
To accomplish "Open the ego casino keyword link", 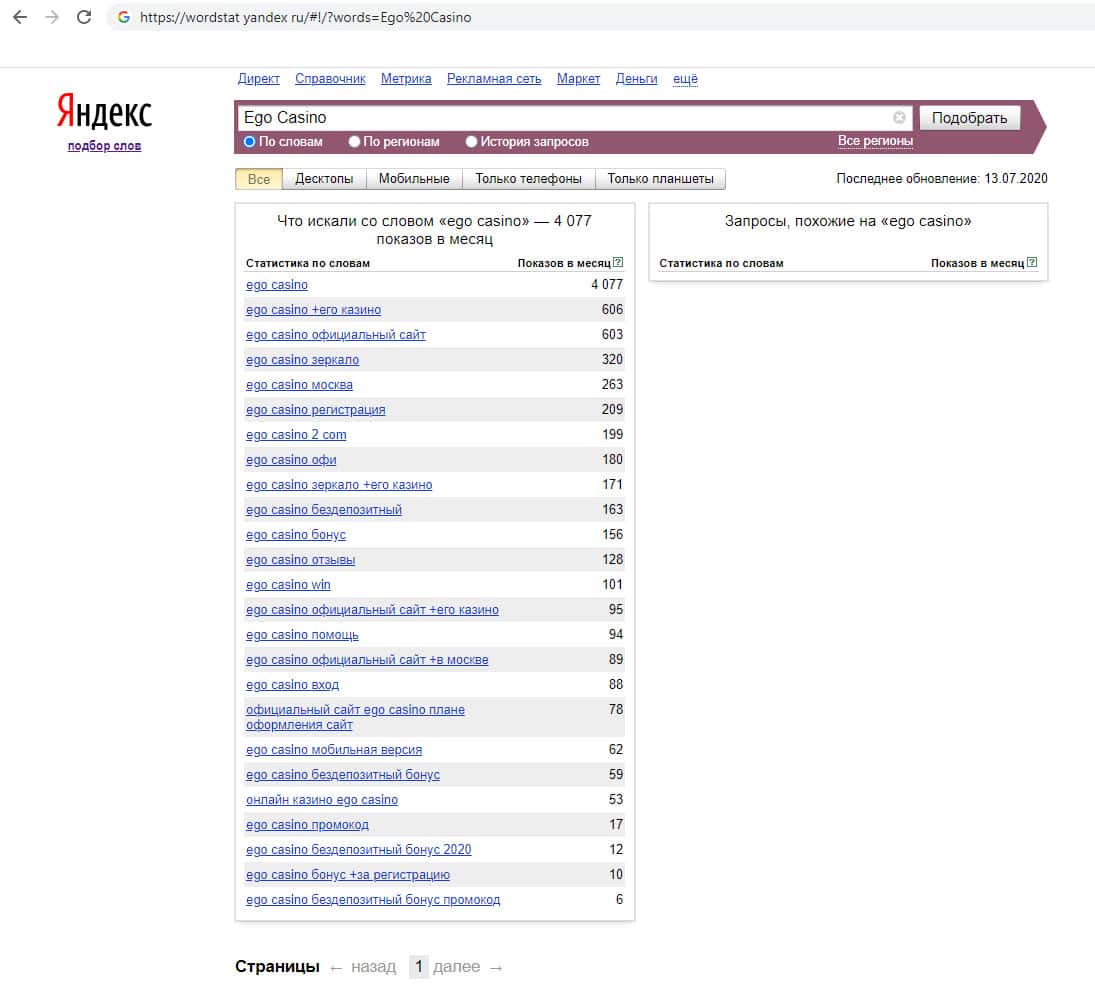I will pyautogui.click(x=277, y=285).
